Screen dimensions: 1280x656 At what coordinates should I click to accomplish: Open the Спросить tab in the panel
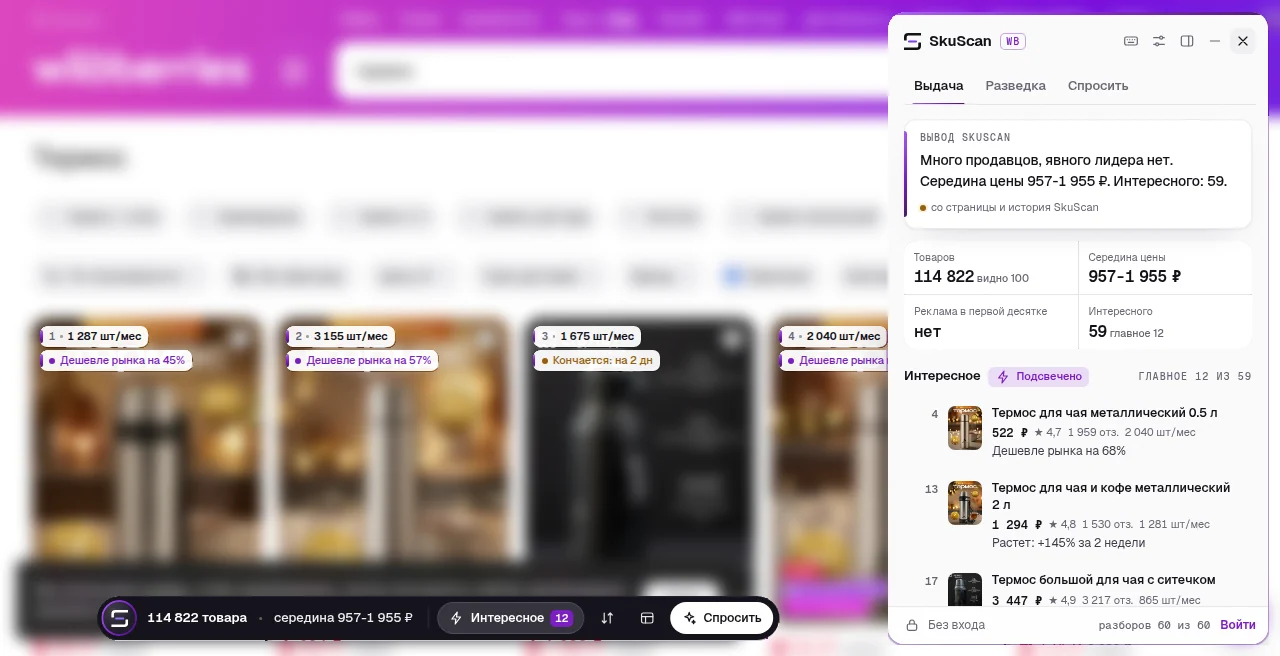click(x=1098, y=85)
